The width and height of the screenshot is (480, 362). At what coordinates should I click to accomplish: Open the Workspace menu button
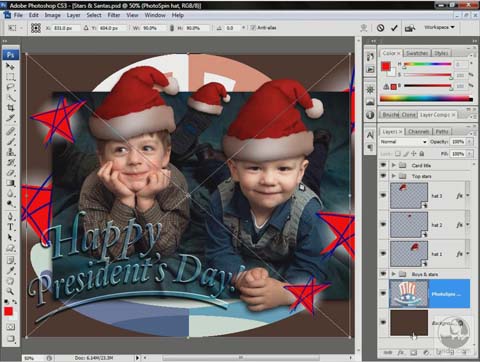point(439,27)
